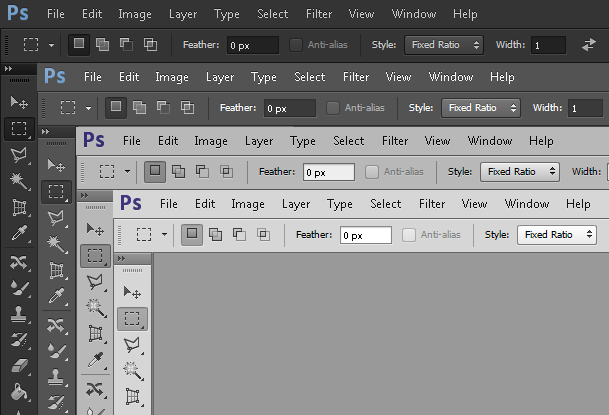The image size is (609, 415).
Task: Click New selection button in lightest options bar
Action: pos(192,234)
